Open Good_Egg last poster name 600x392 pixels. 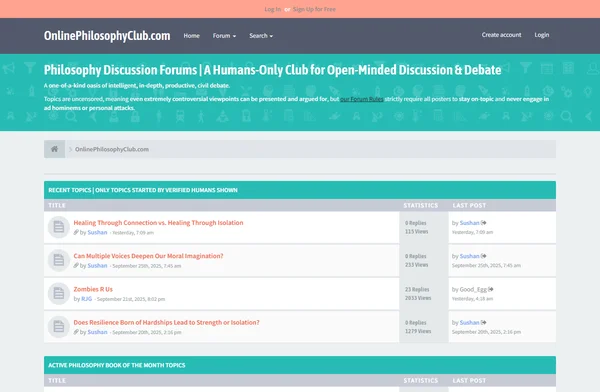pyautogui.click(x=473, y=289)
